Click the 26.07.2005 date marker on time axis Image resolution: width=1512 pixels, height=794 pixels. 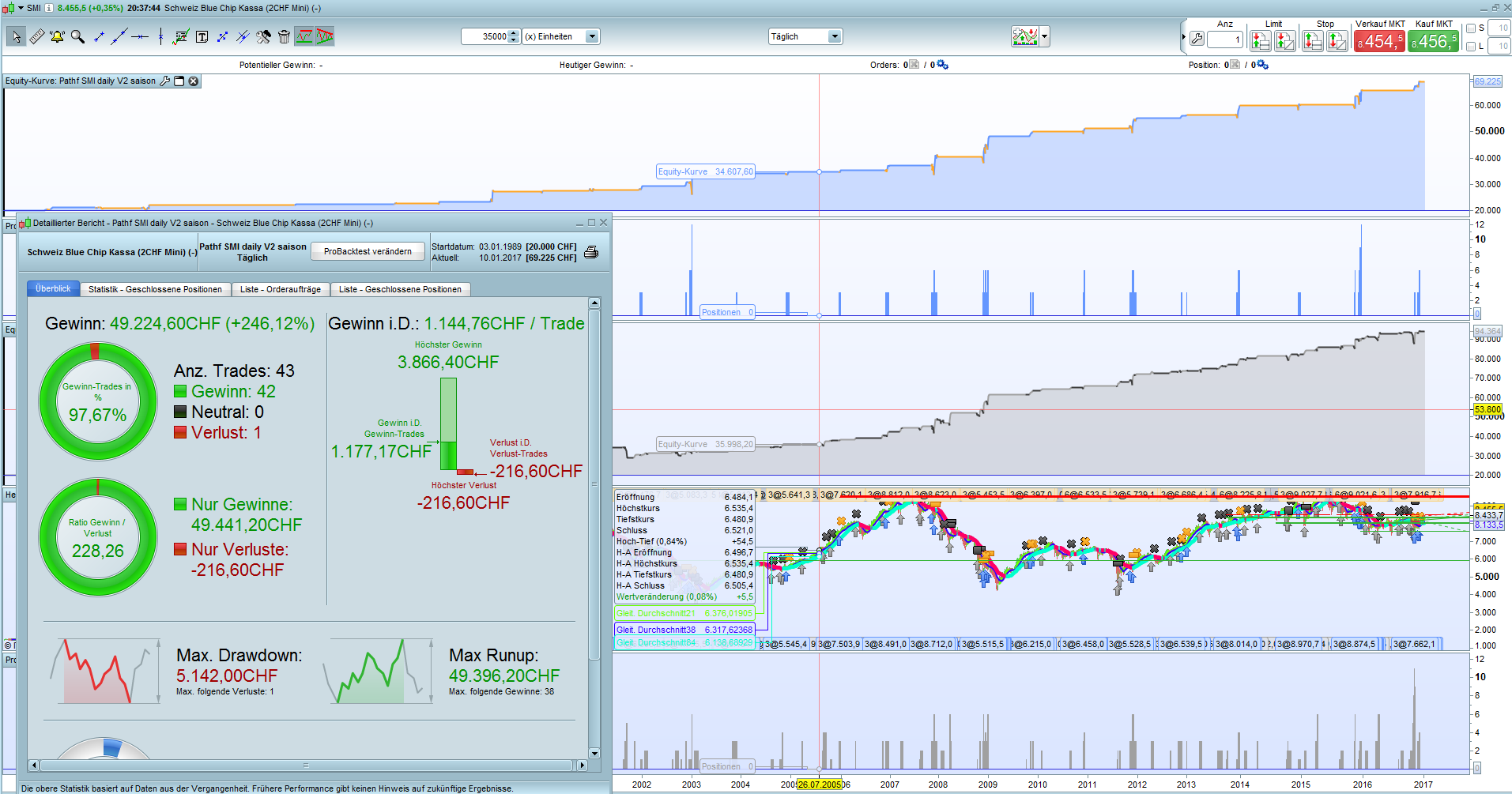[x=820, y=785]
